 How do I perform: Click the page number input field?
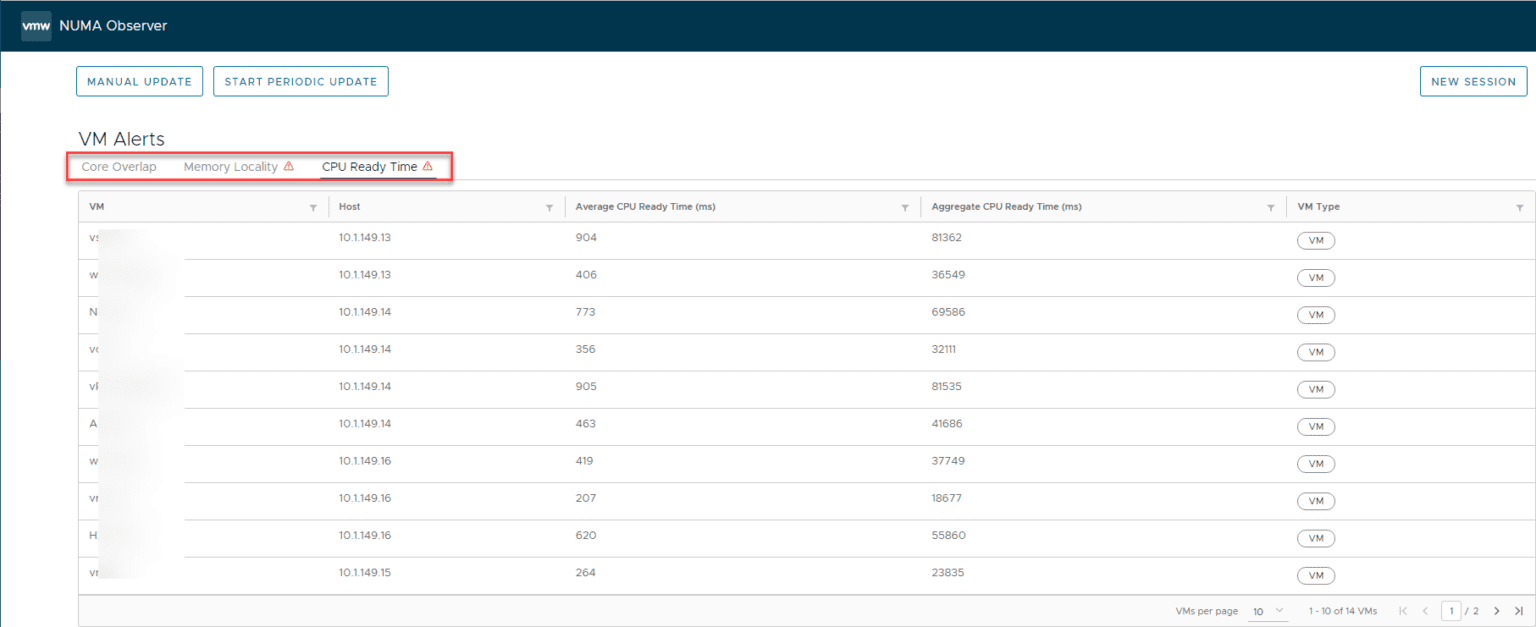1452,611
